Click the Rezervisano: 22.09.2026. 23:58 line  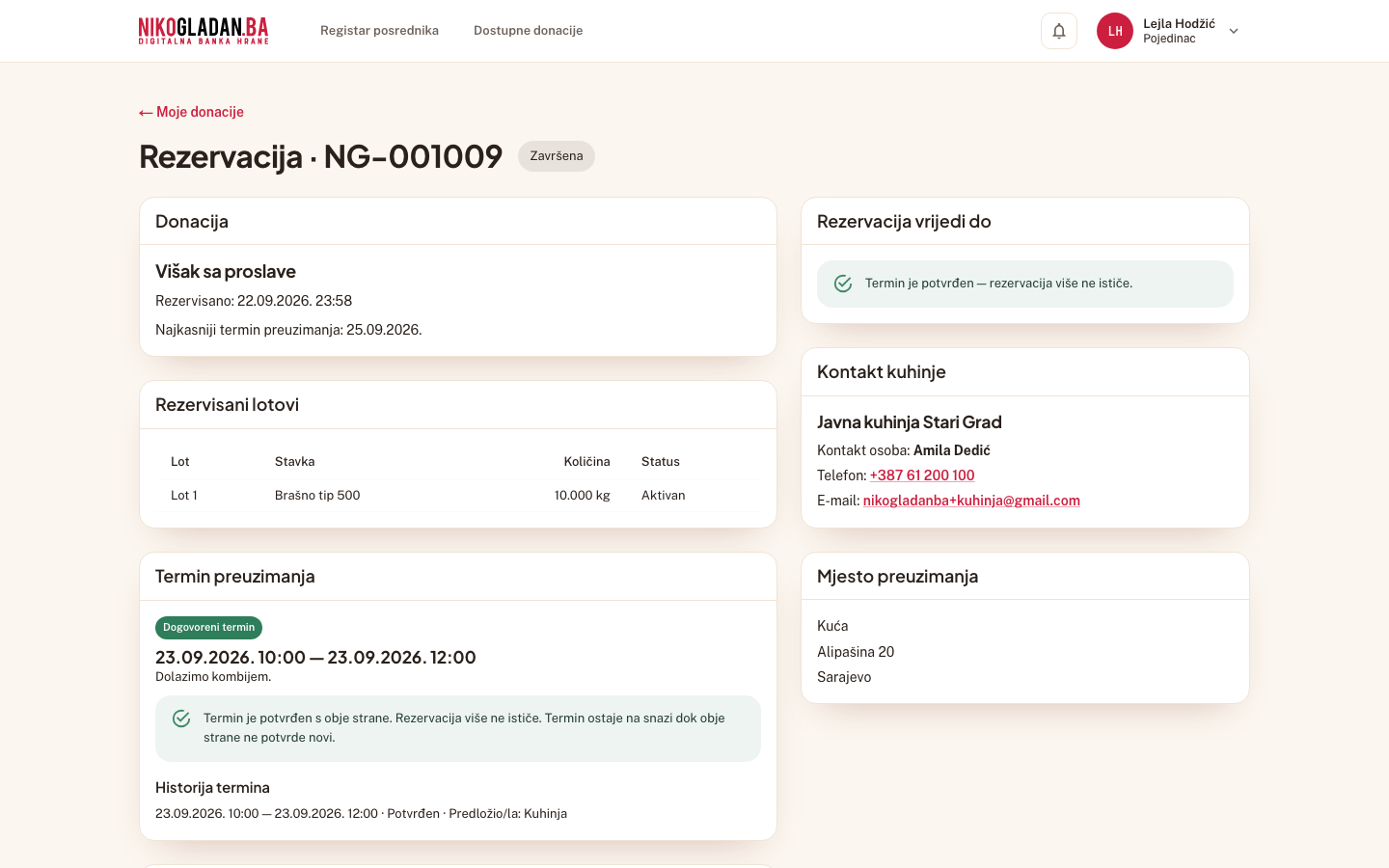click(x=254, y=301)
